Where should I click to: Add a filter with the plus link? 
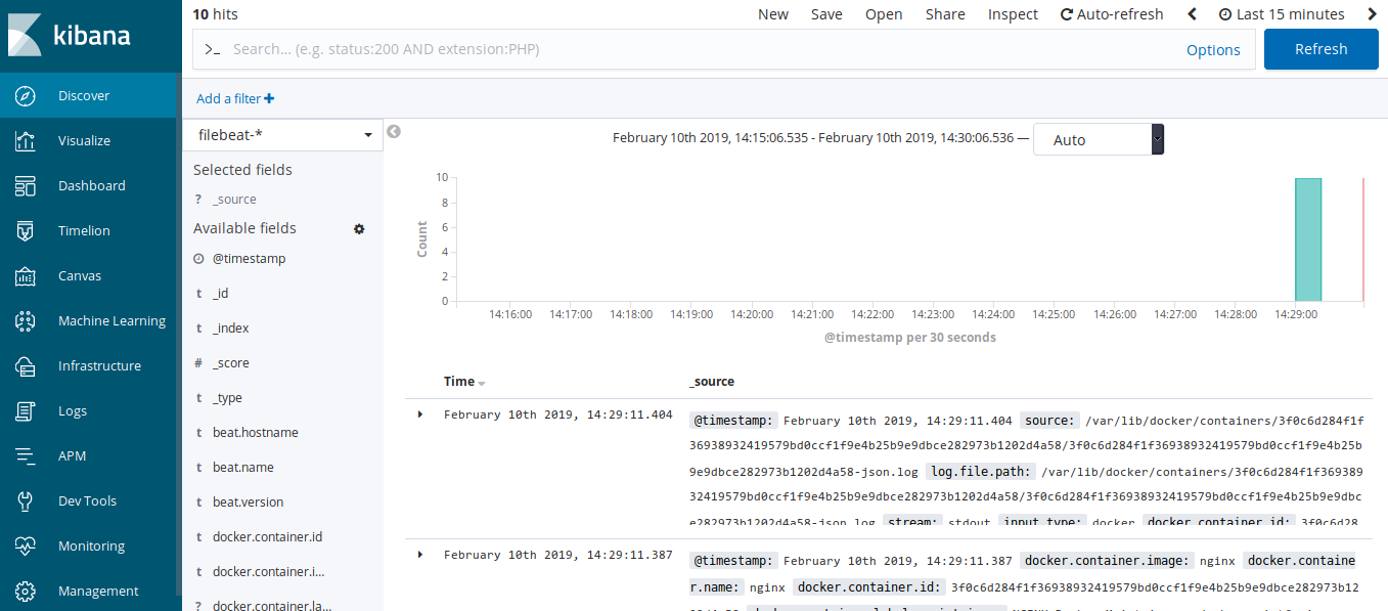coord(234,98)
